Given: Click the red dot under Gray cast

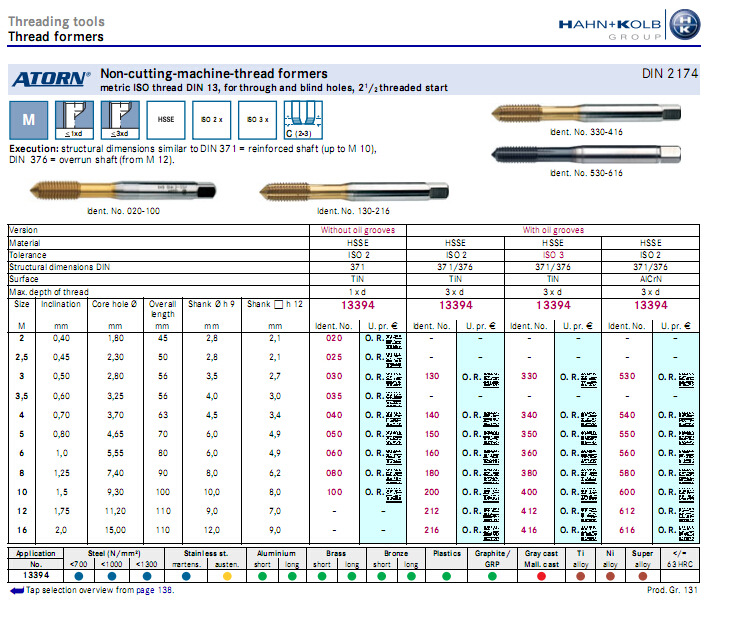Looking at the screenshot, I should pyautogui.click(x=541, y=576).
